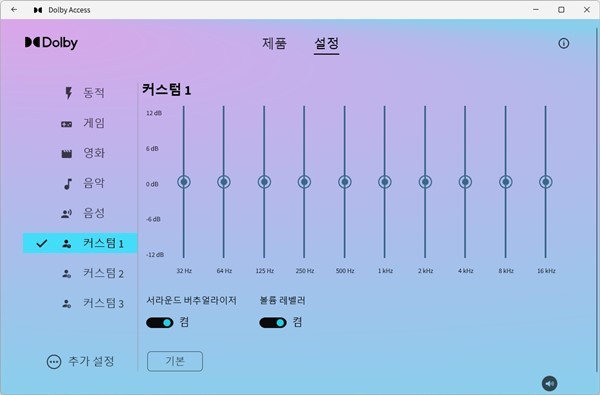The height and width of the screenshot is (395, 600).
Task: Click the 음악 preset label
Action: 94,183
